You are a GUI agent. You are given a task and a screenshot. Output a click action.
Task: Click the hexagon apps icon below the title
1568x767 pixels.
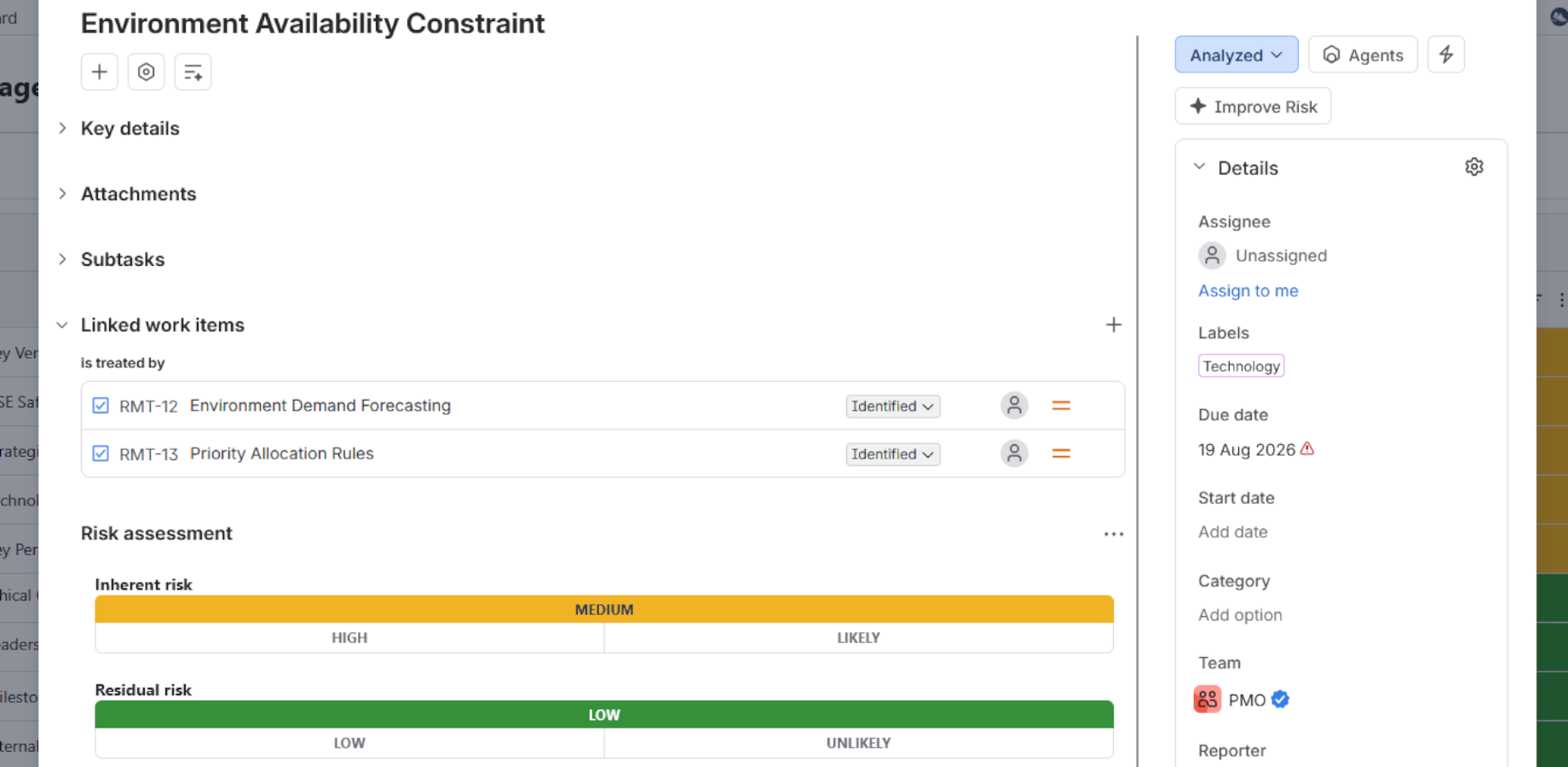(x=146, y=72)
